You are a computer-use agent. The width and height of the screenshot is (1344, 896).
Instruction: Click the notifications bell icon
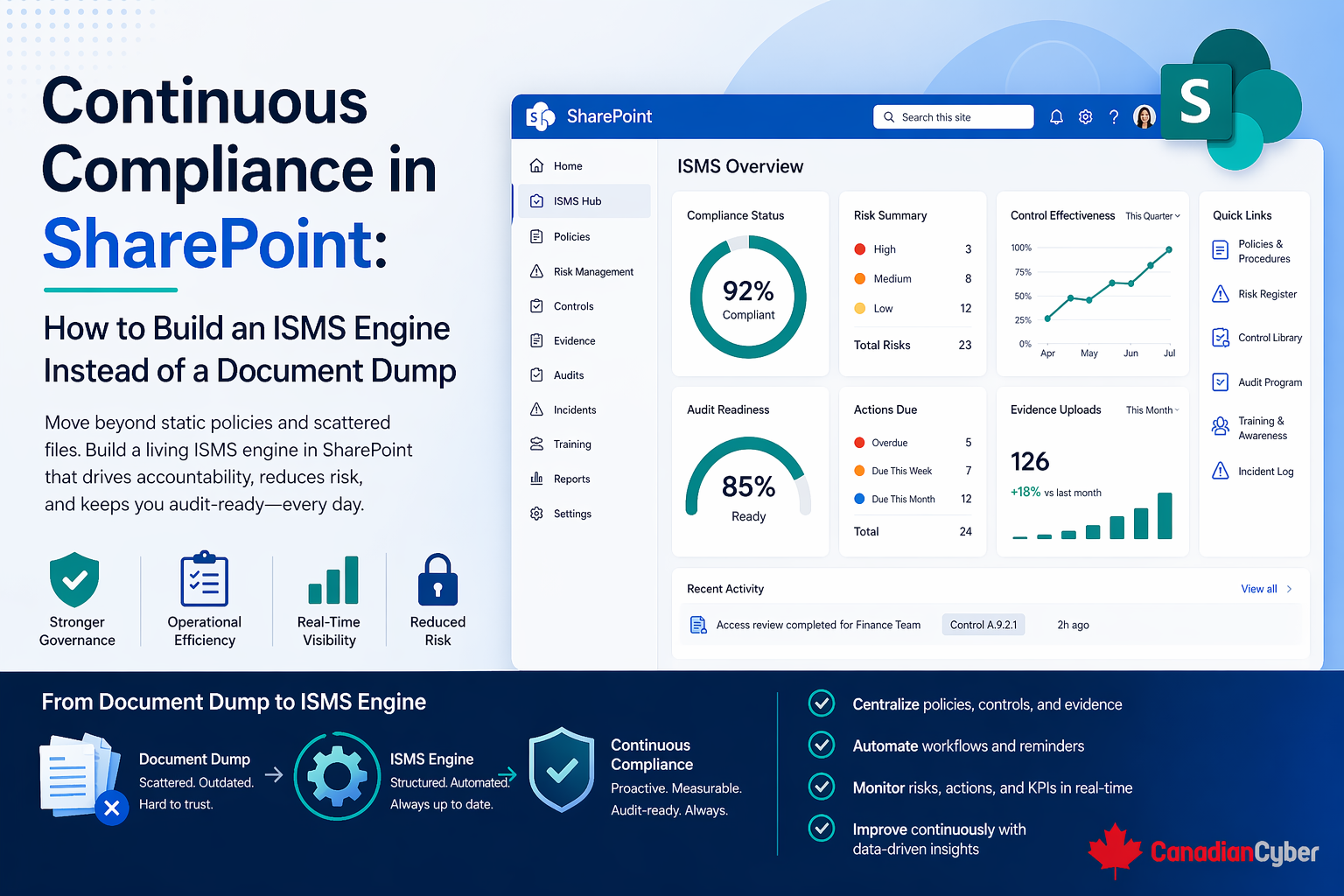(1056, 117)
